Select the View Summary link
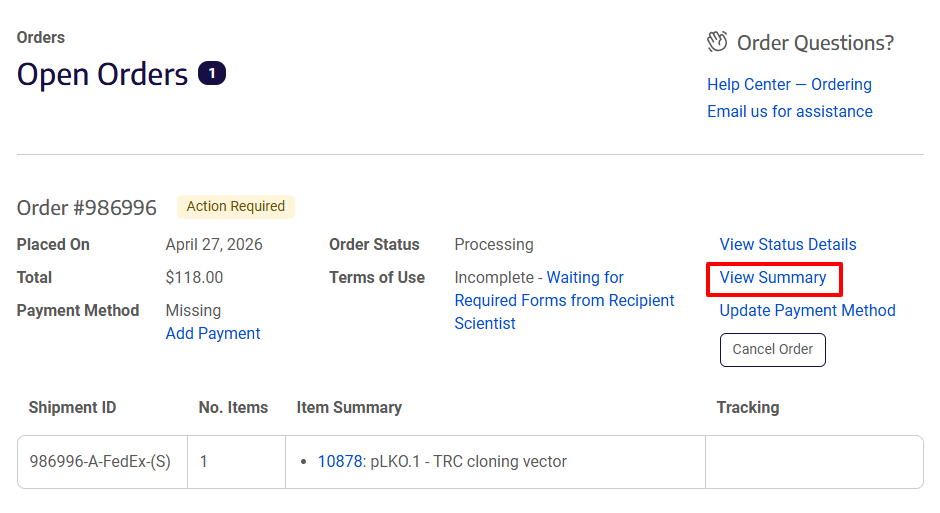Viewport: 940px width, 513px height. point(773,278)
